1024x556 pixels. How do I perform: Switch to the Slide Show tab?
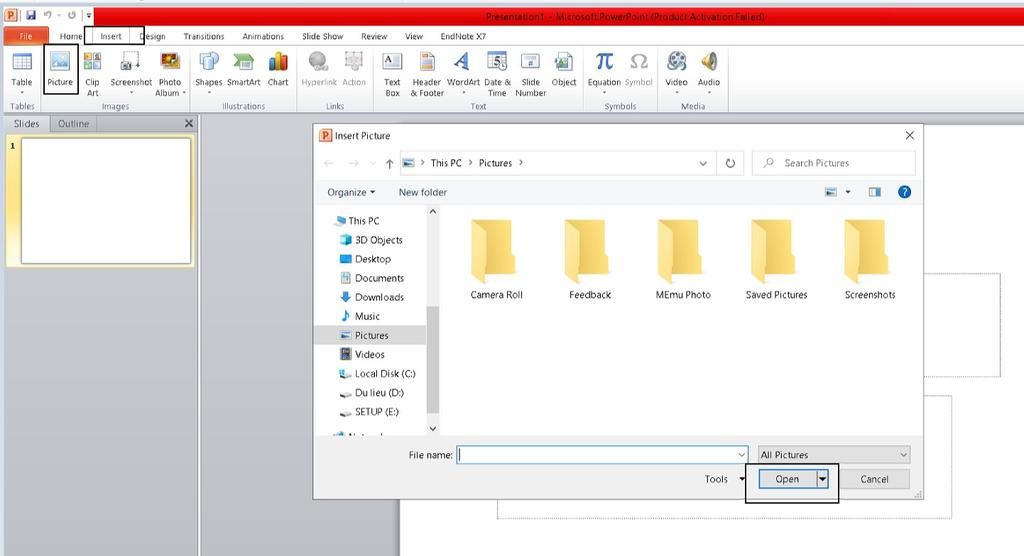(323, 36)
